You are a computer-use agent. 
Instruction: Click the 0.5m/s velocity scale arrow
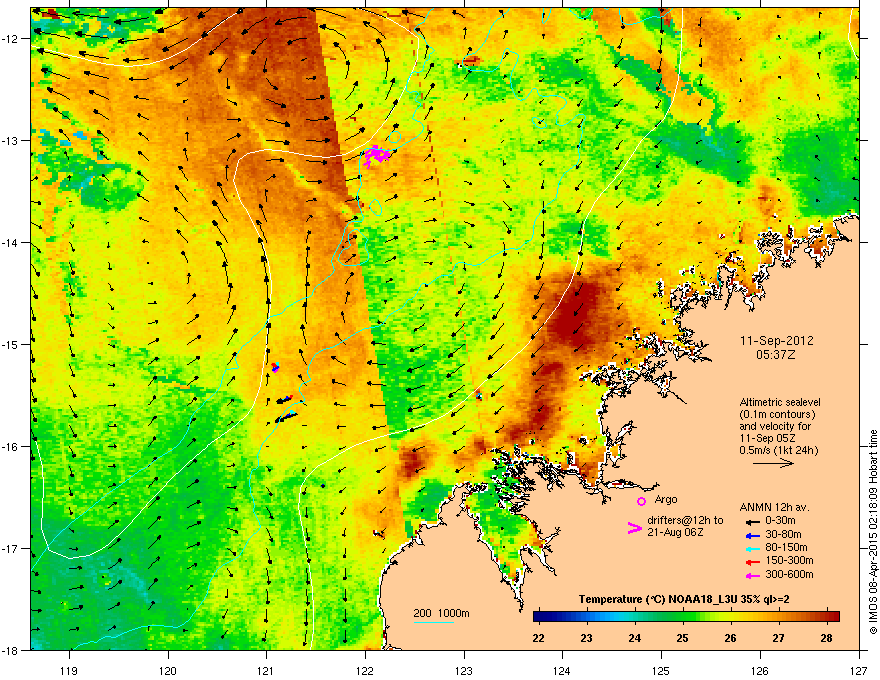pyautogui.click(x=773, y=463)
